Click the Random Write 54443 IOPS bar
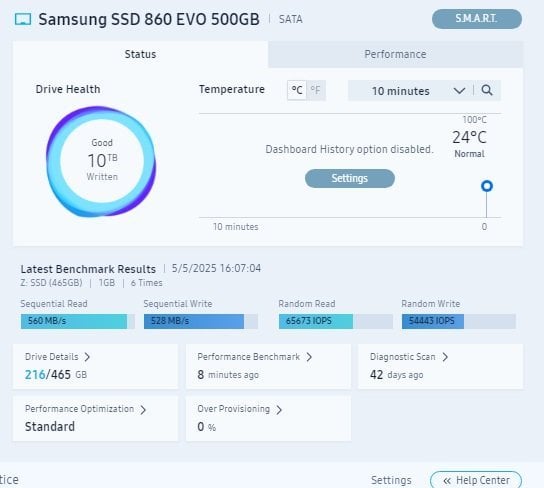Viewport: 544px width, 488px height. pyautogui.click(x=459, y=321)
